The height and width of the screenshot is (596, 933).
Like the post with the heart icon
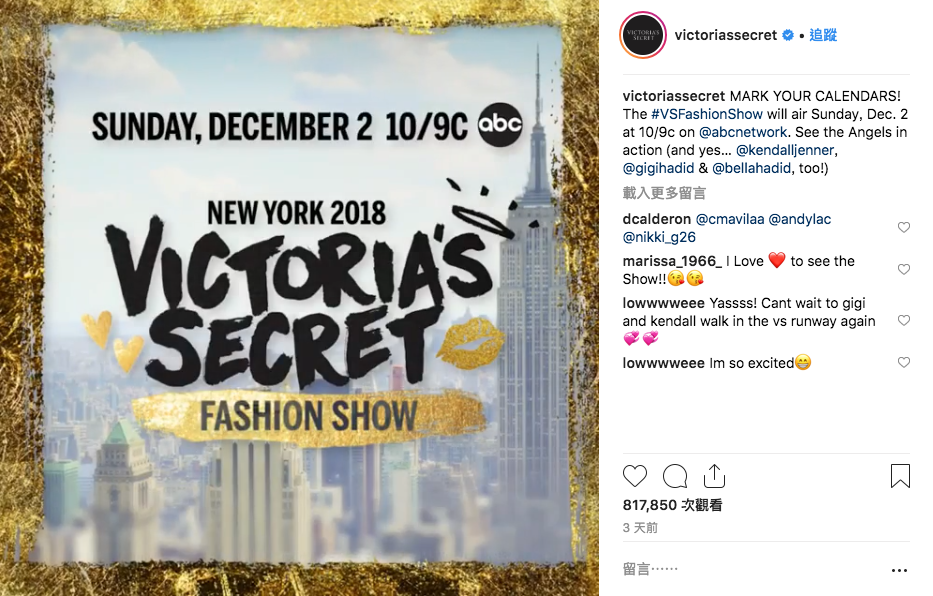pos(634,476)
